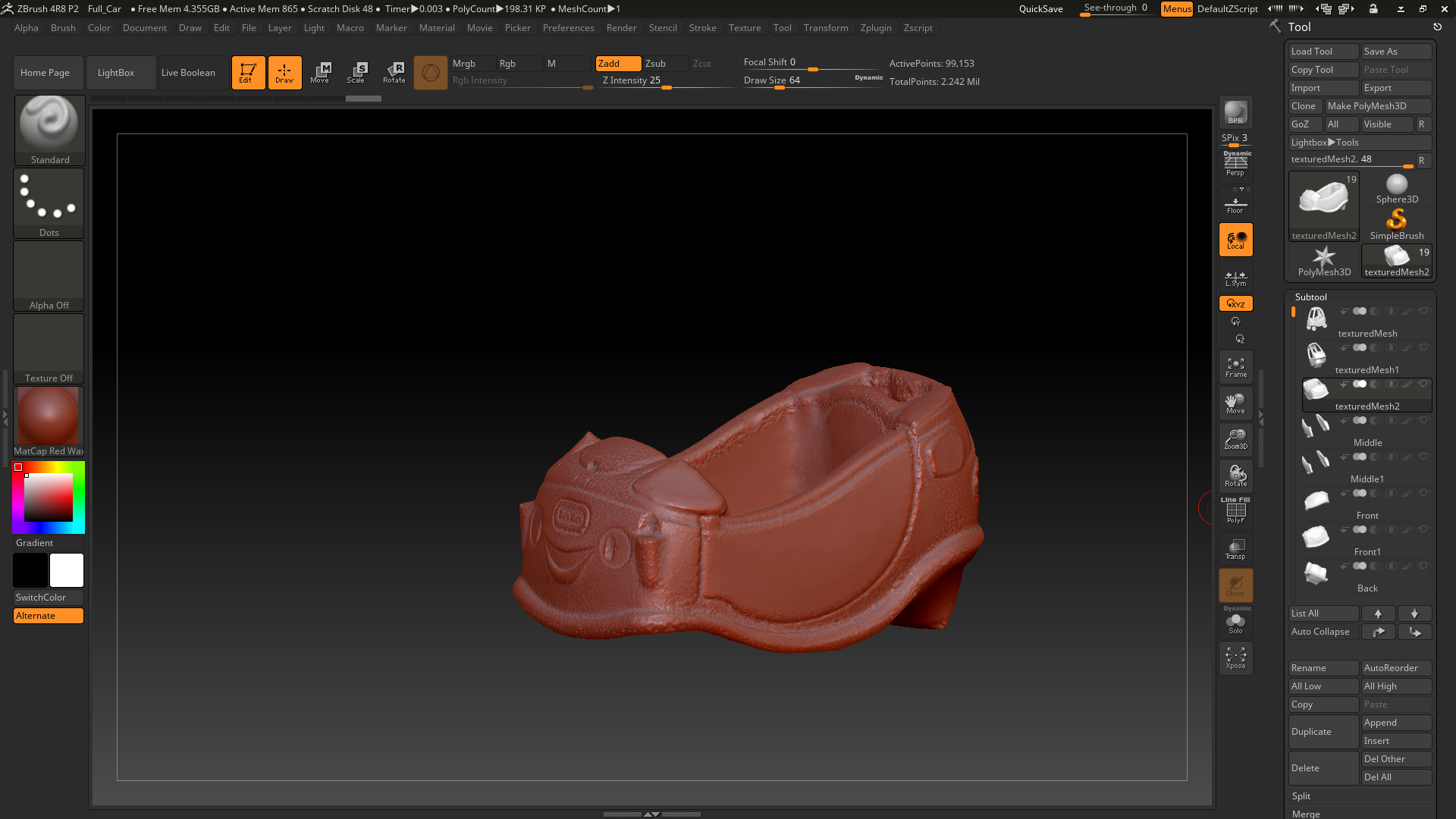
Task: Select the PolyMesh3D star tool
Action: 1324,262
